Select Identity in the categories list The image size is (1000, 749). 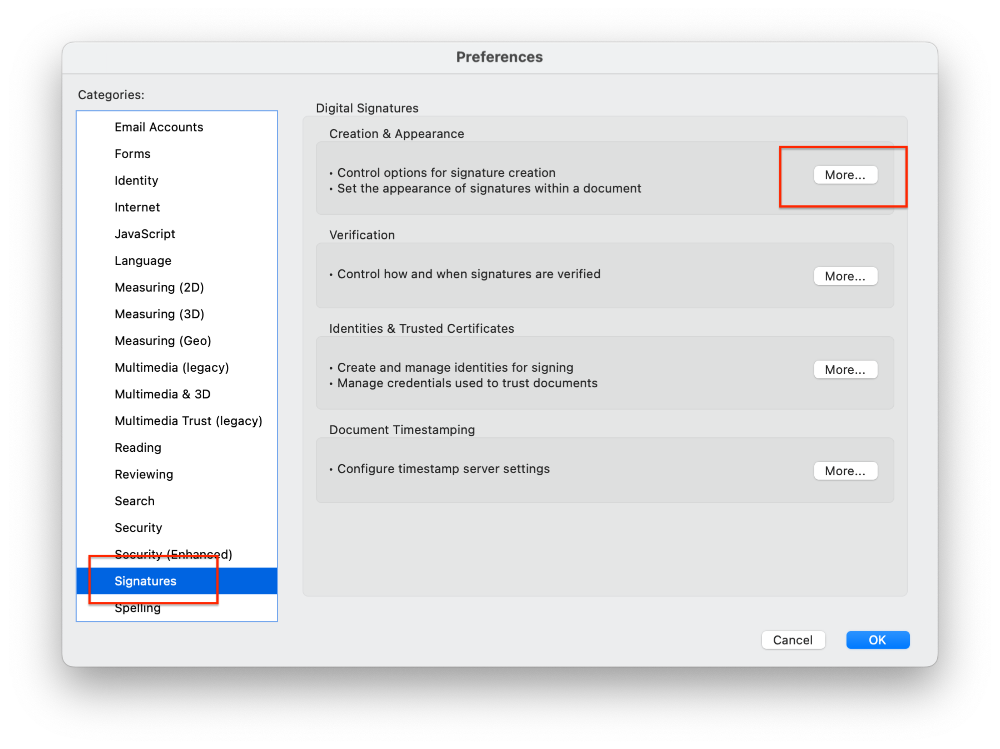pos(137,181)
